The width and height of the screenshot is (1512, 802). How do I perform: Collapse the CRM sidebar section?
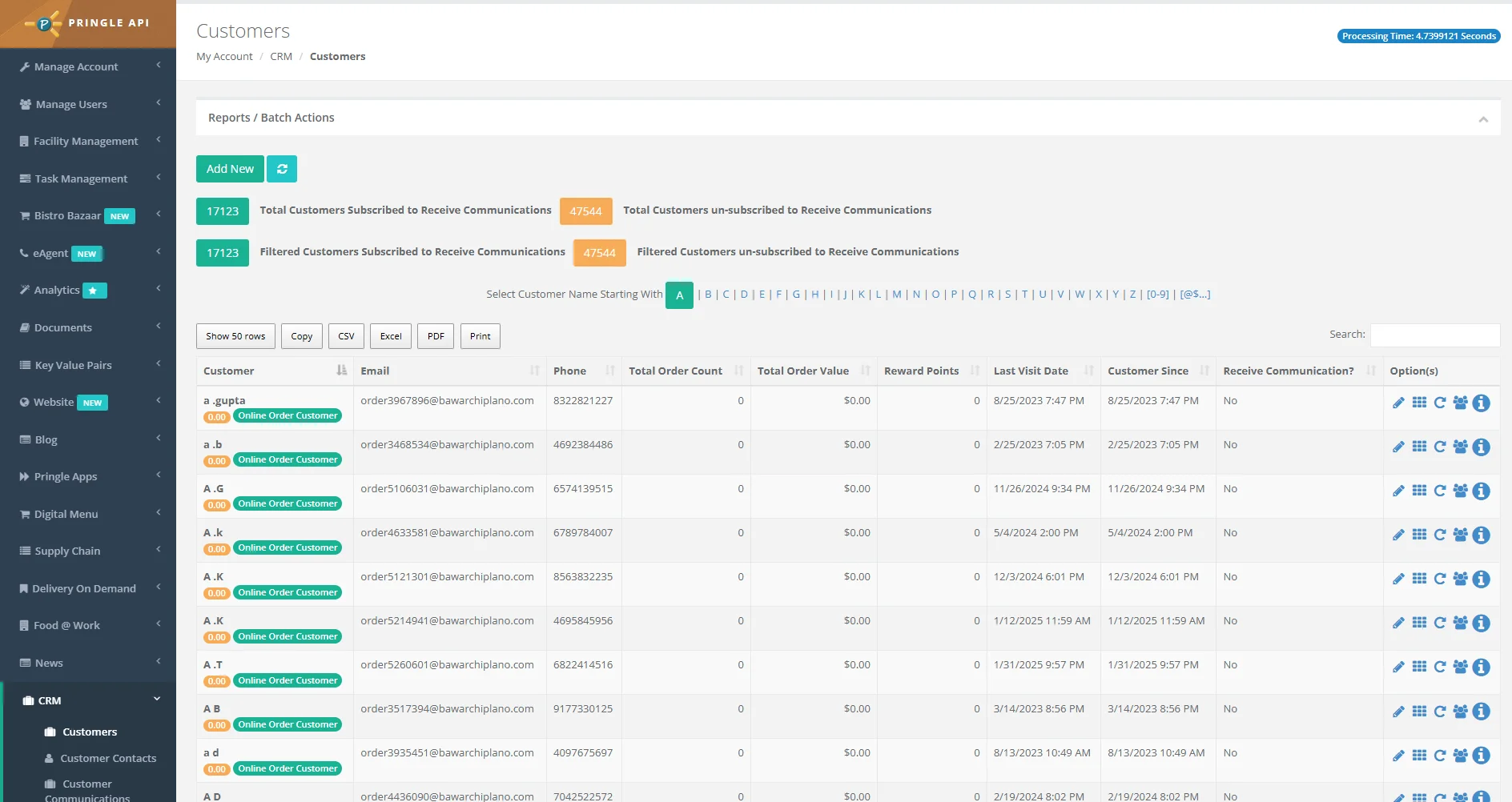[88, 700]
